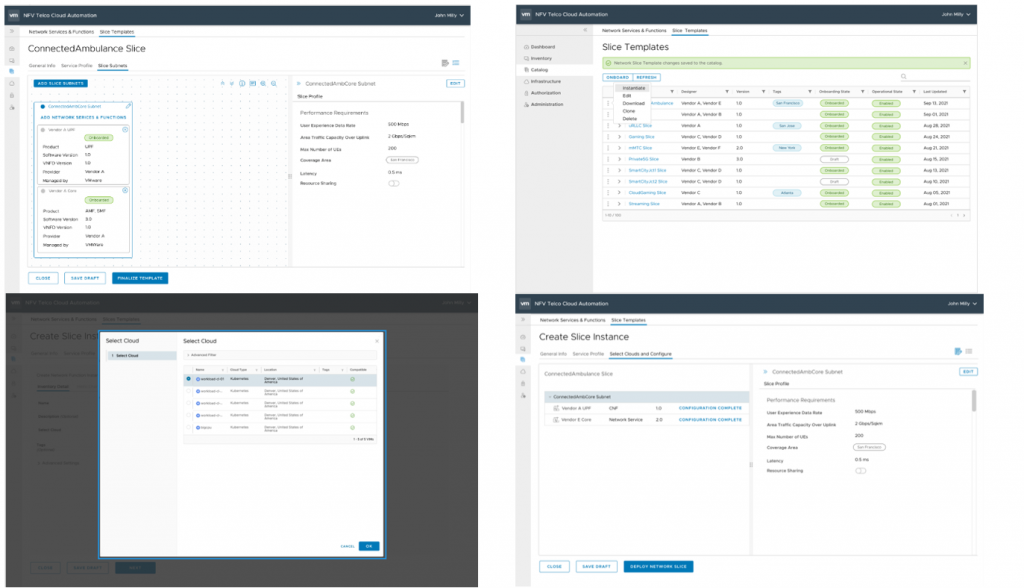Click the Onboard button
This screenshot has height=588, width=1024.
click(x=617, y=77)
